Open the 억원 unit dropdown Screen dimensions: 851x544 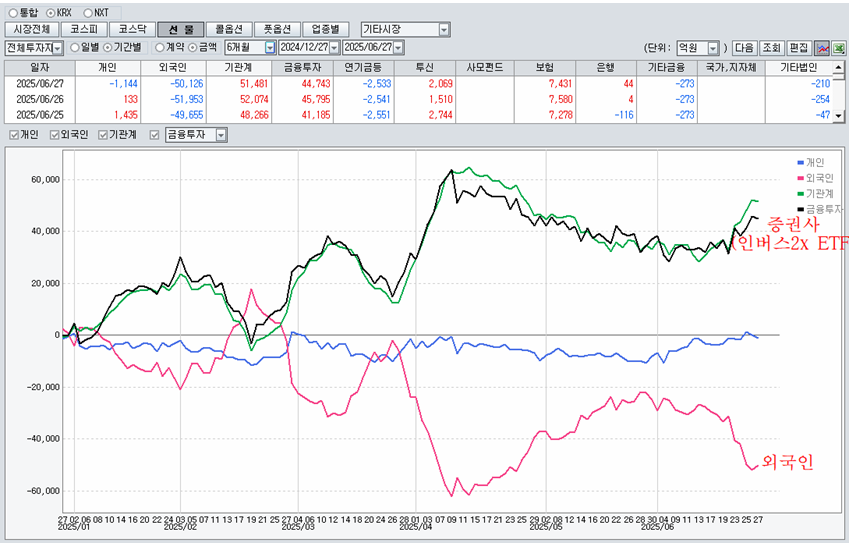click(712, 48)
